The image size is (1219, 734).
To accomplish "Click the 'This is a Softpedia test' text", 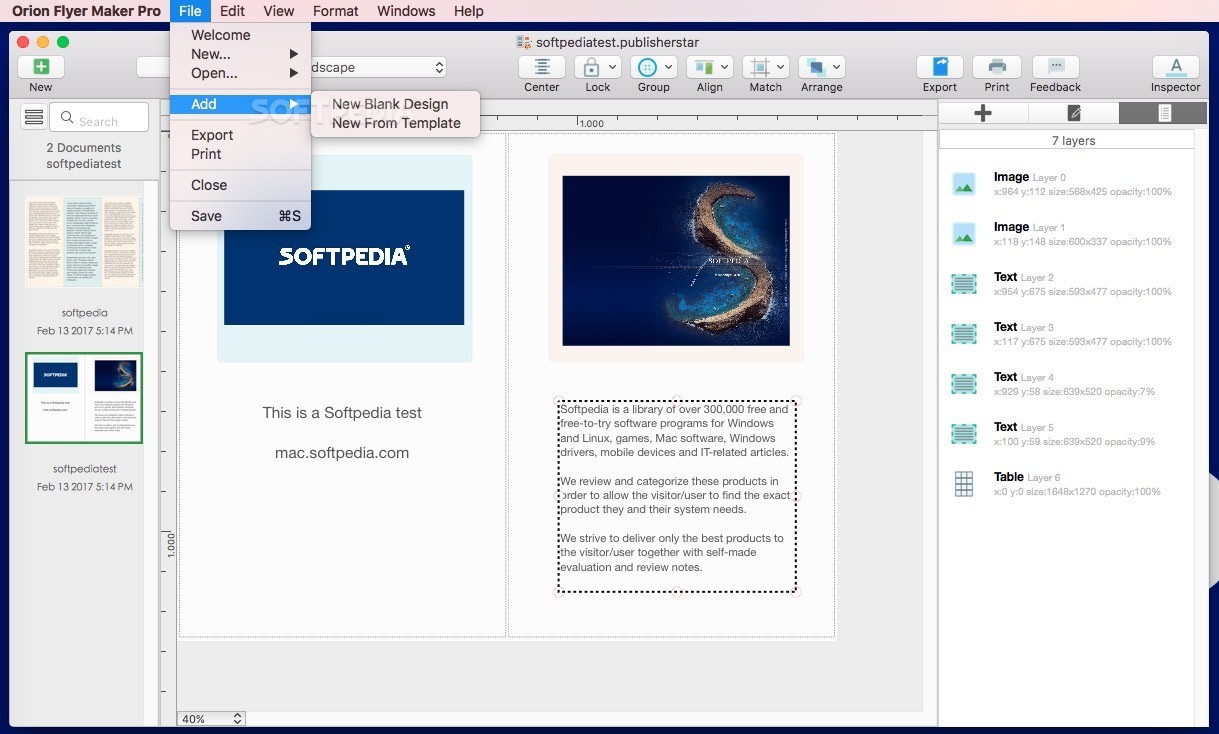I will [x=342, y=413].
